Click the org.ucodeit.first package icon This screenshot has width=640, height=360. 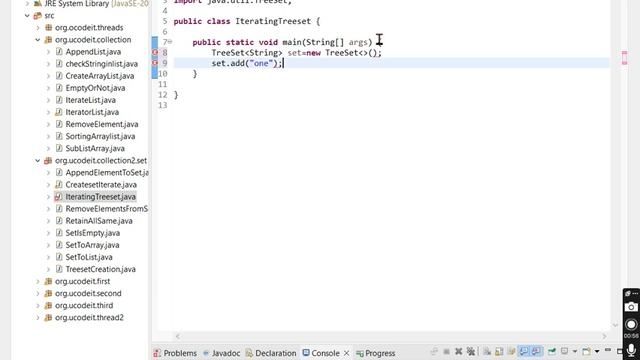coord(48,281)
